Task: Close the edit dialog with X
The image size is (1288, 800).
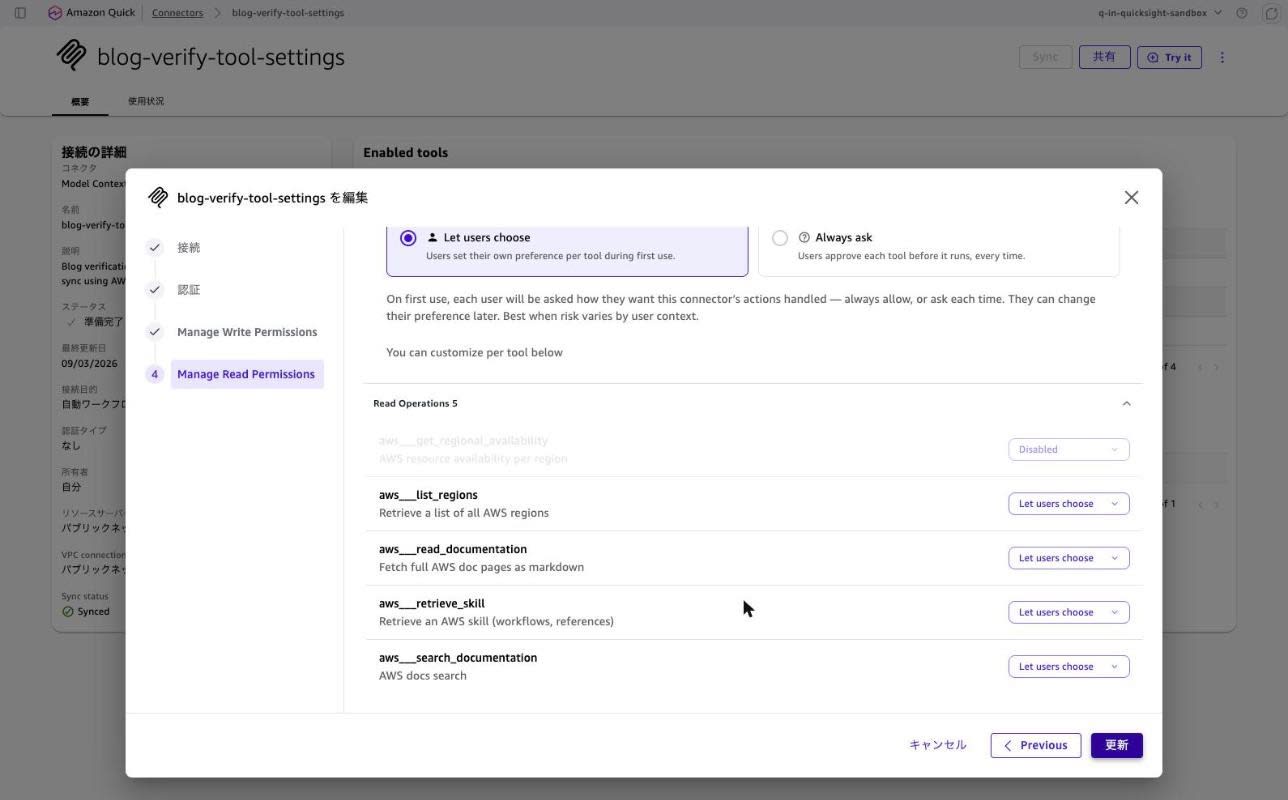Action: (x=1131, y=197)
